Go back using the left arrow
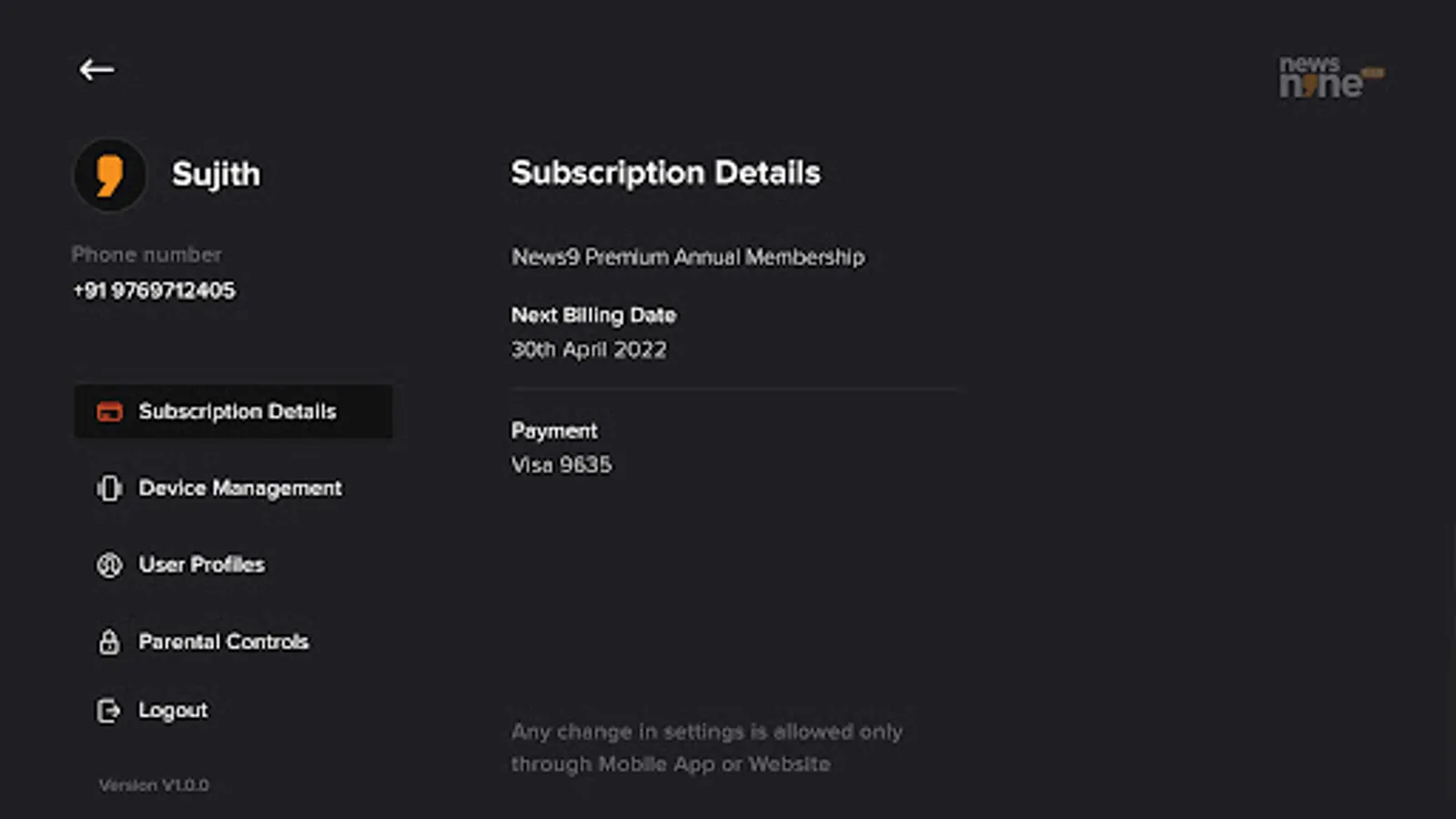The height and width of the screenshot is (819, 1456). click(96, 69)
